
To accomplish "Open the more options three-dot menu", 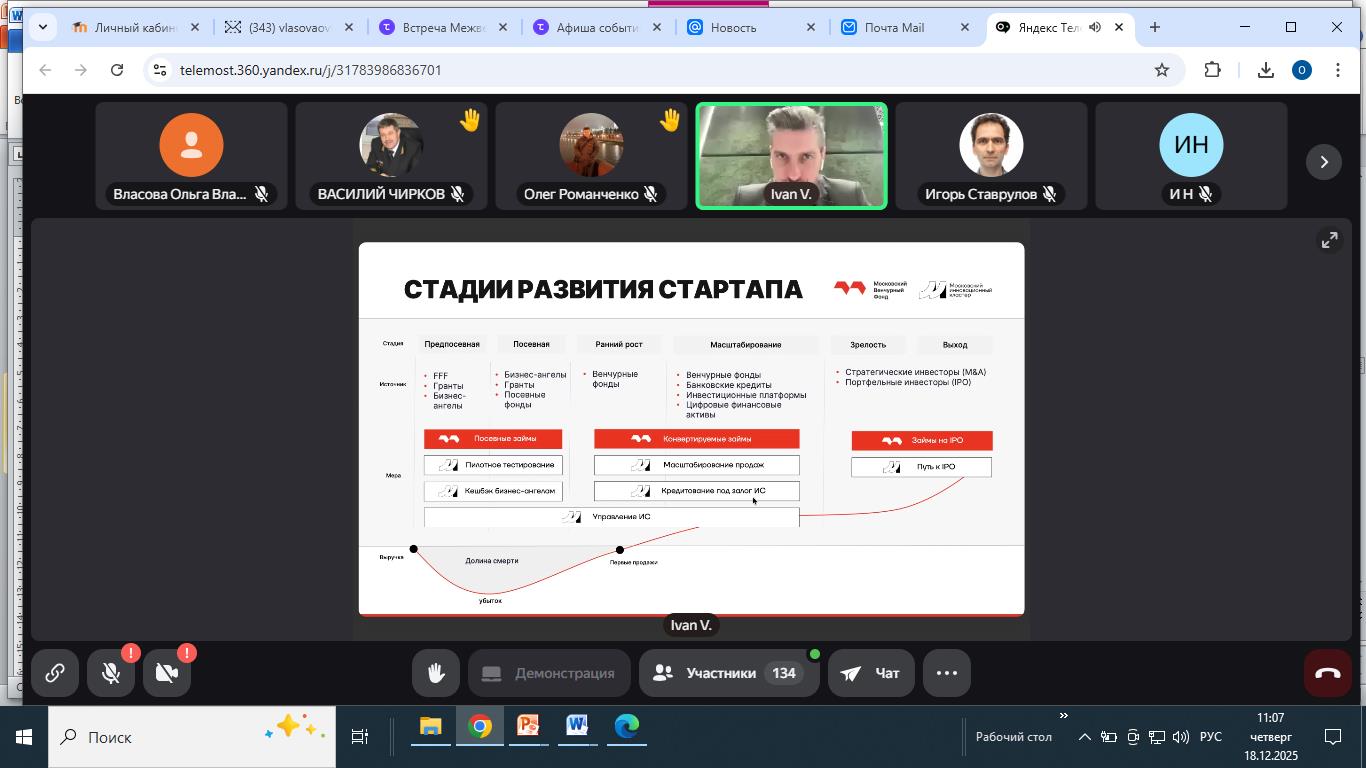I will tap(947, 673).
